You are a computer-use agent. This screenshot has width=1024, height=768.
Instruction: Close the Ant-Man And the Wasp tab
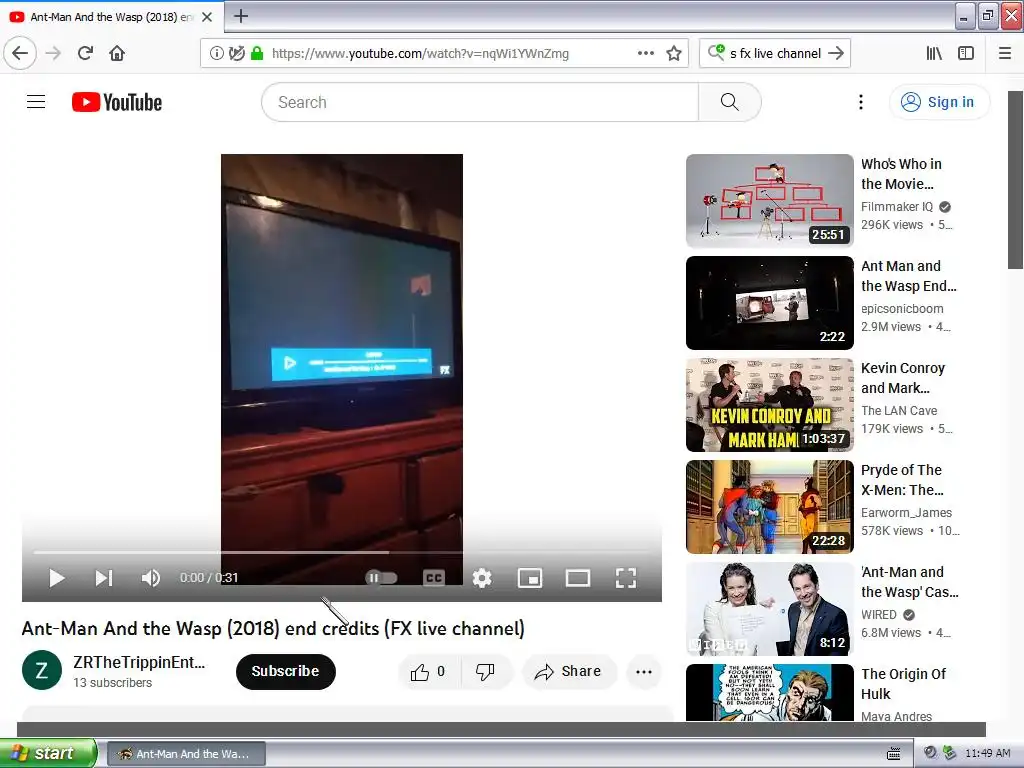click(207, 17)
